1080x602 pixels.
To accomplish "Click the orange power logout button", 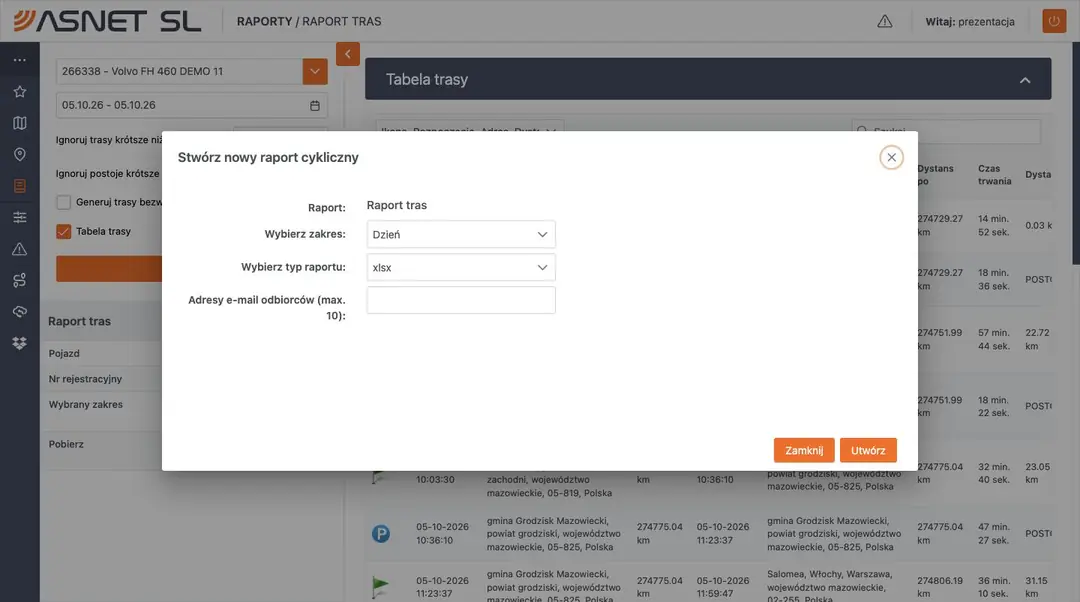I will tap(1054, 21).
